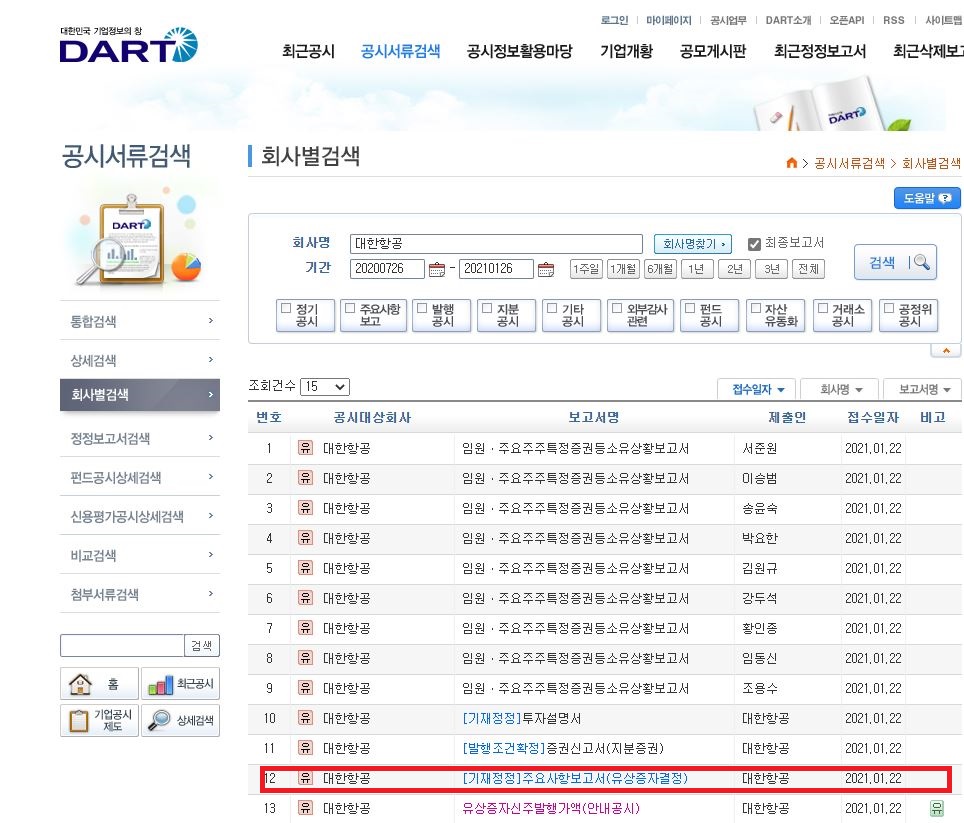Click 유 market icon in row 10
The width and height of the screenshot is (964, 823).
(306, 717)
